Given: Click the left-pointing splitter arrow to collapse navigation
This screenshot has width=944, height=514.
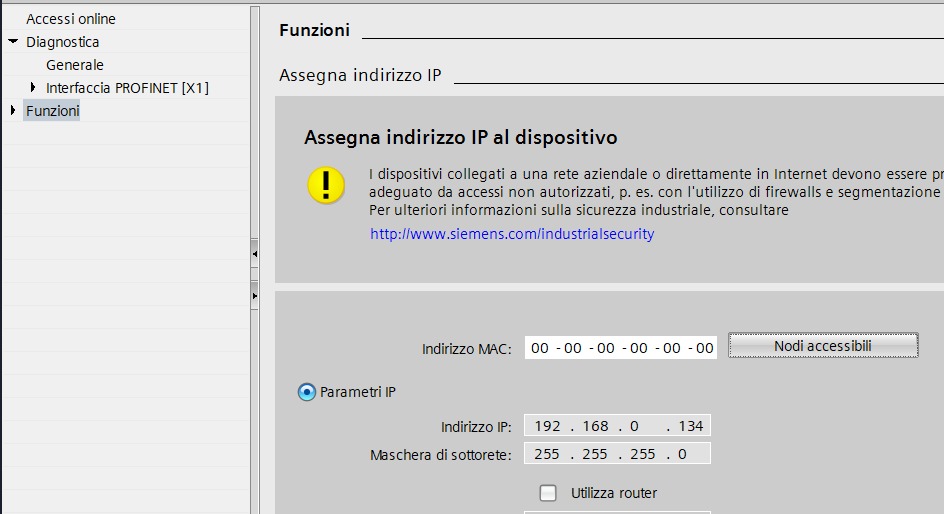Looking at the screenshot, I should (255, 255).
